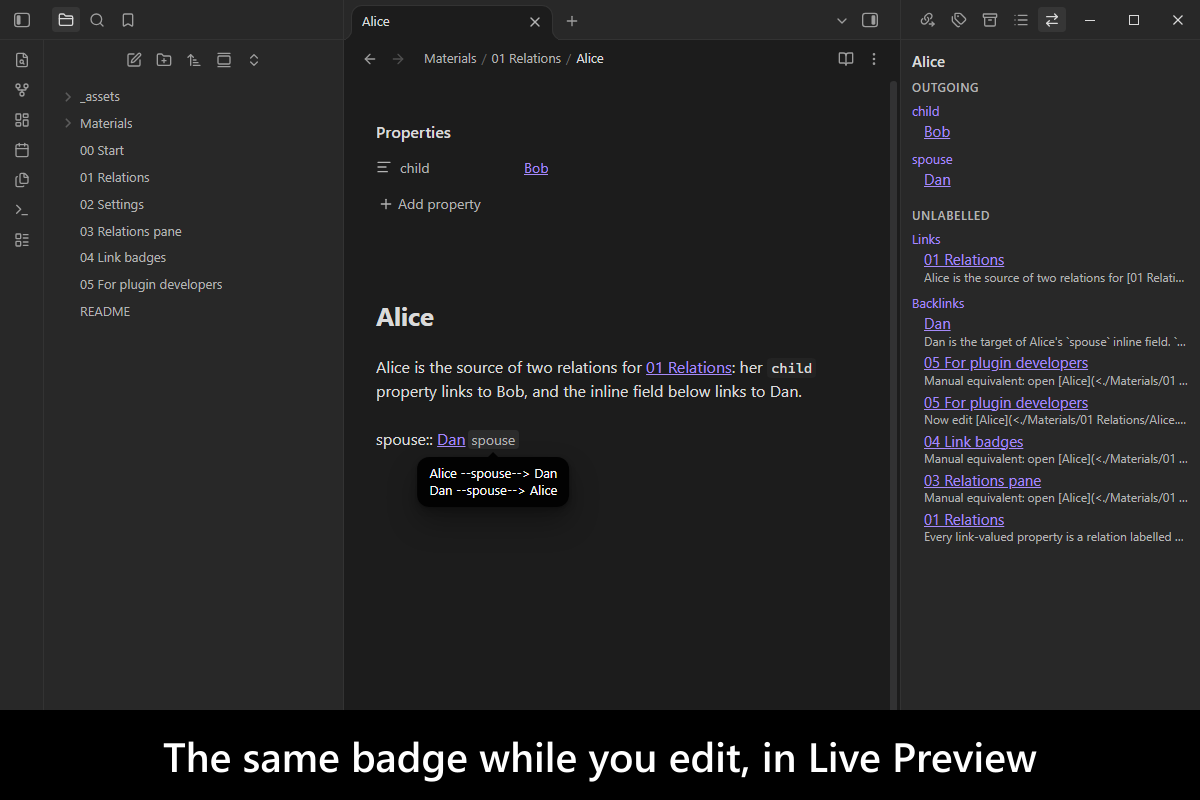Create a new note icon

(x=134, y=60)
